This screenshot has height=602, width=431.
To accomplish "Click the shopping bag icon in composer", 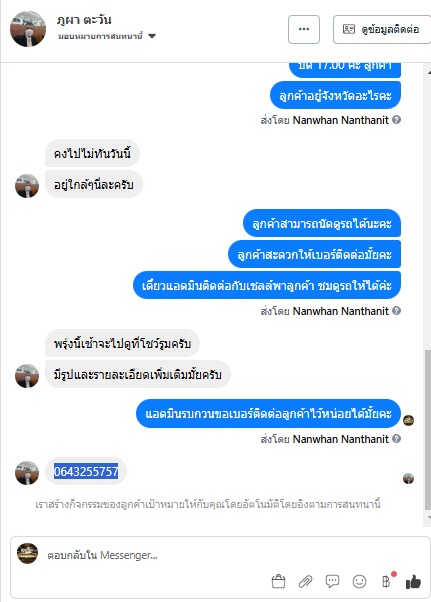I will pyautogui.click(x=278, y=581).
